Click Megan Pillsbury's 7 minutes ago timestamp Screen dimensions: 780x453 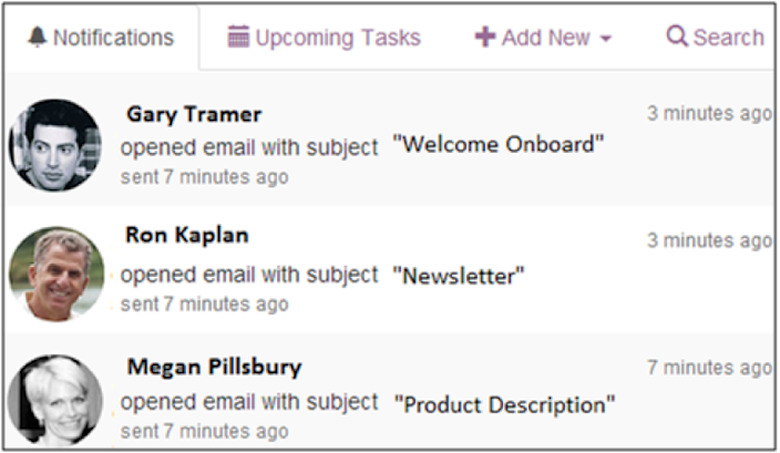[708, 367]
